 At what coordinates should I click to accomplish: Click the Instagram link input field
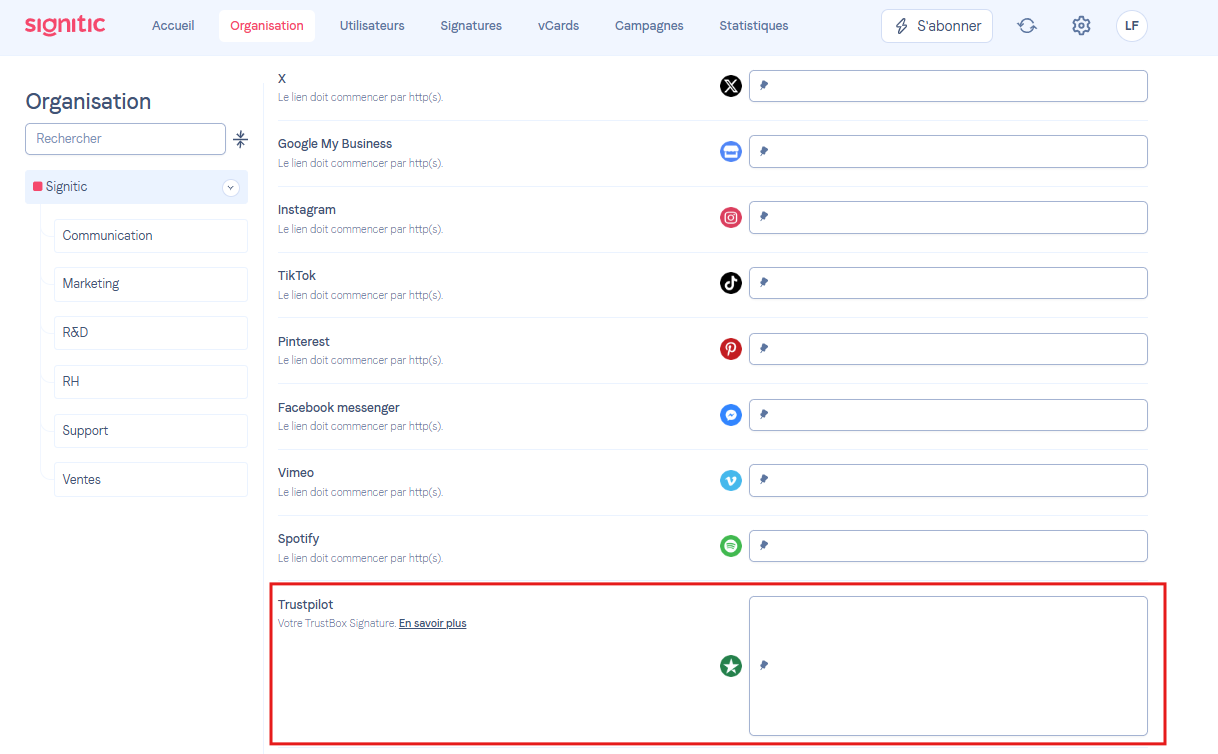(x=948, y=217)
